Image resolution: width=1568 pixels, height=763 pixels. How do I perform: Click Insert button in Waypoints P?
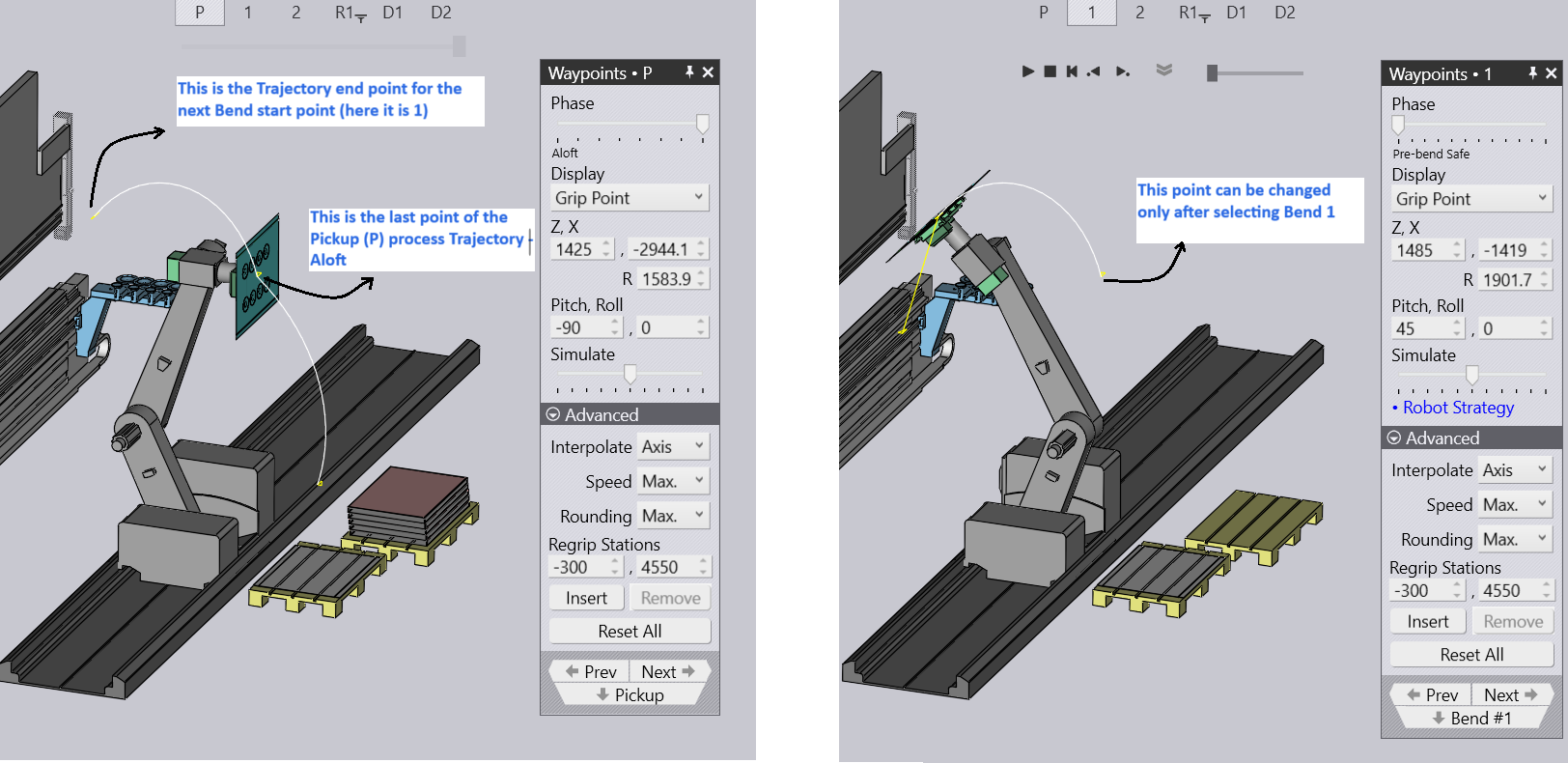pos(586,598)
